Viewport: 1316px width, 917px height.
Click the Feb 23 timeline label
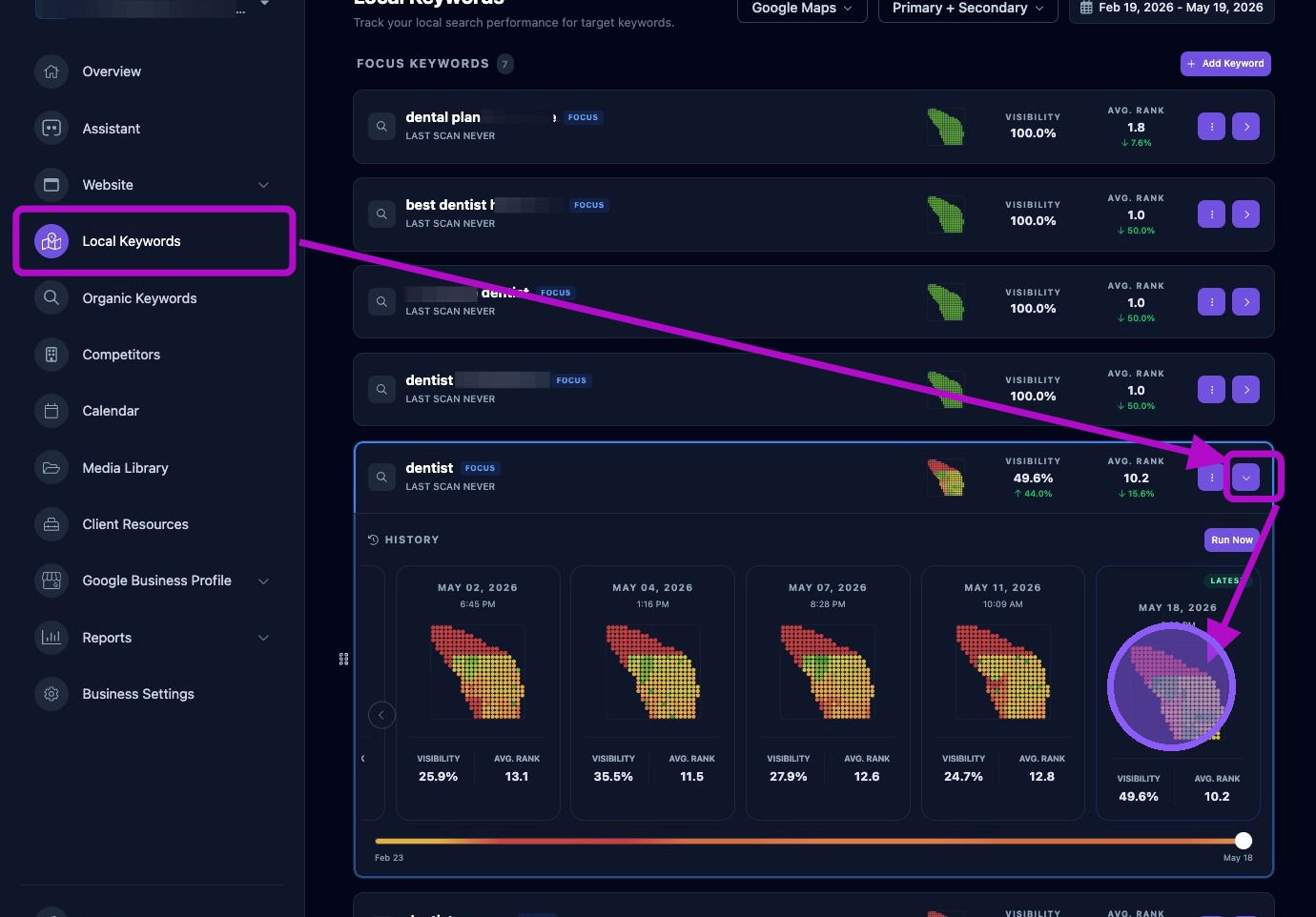[x=389, y=858]
